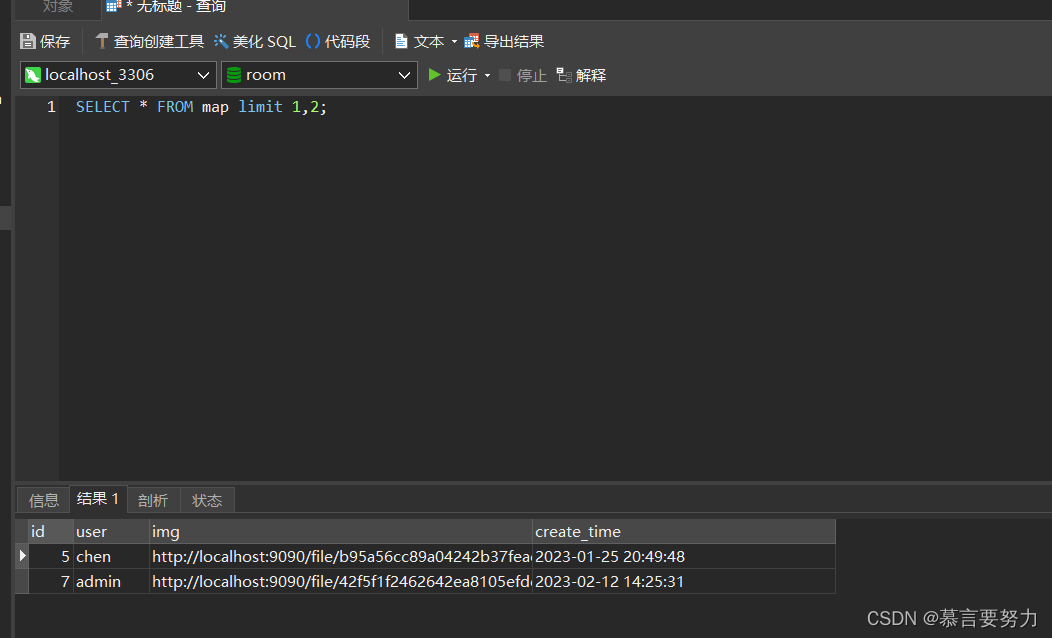Viewport: 1052px width, 638px height.
Task: Click the row selector for admin row
Action: [22, 581]
